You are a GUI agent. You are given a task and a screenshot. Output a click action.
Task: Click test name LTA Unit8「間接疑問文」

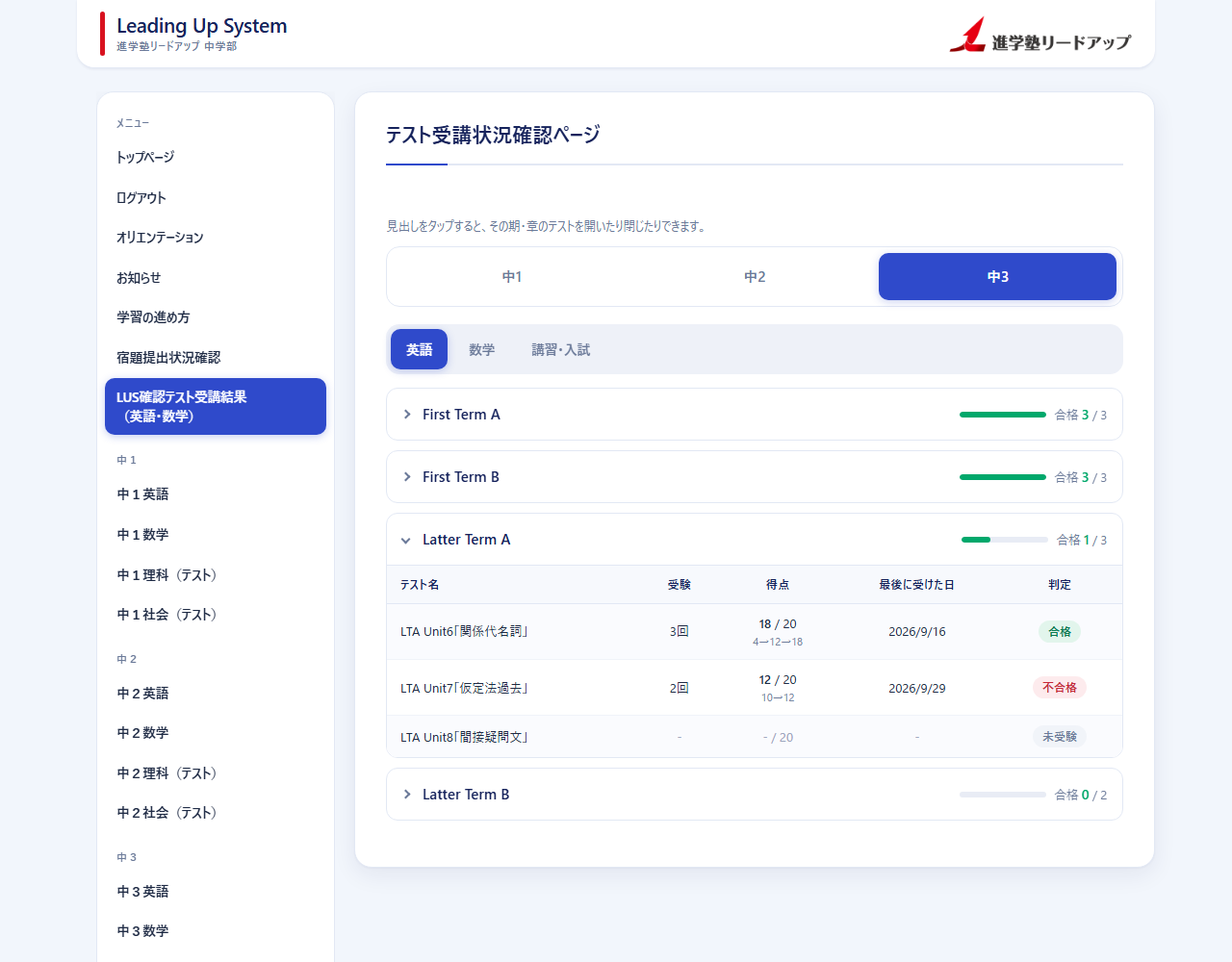coord(465,737)
